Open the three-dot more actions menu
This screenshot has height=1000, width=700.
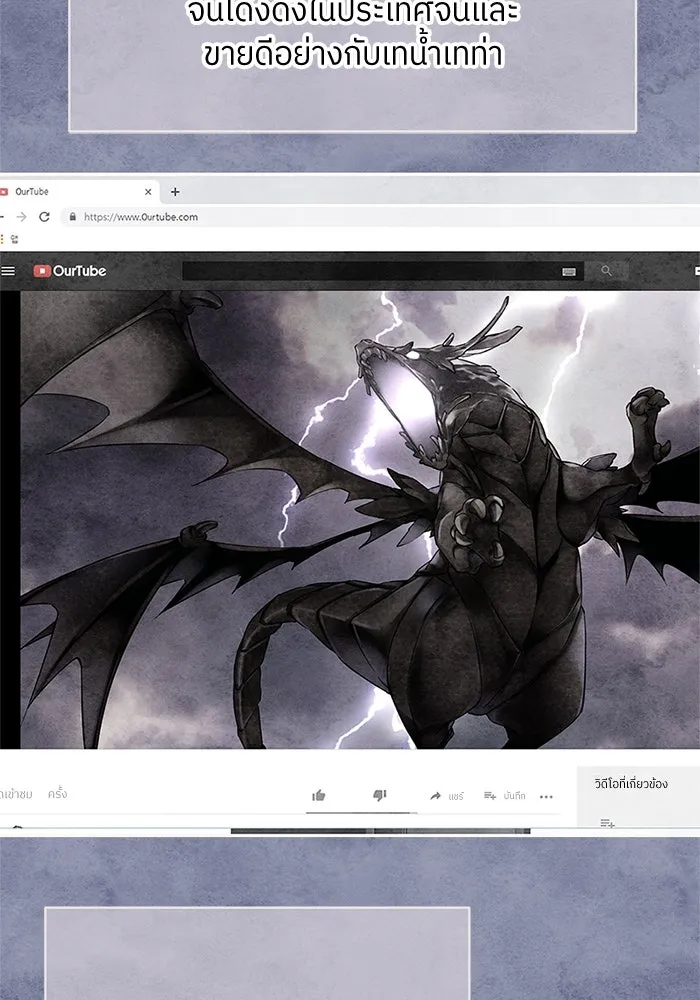point(546,796)
